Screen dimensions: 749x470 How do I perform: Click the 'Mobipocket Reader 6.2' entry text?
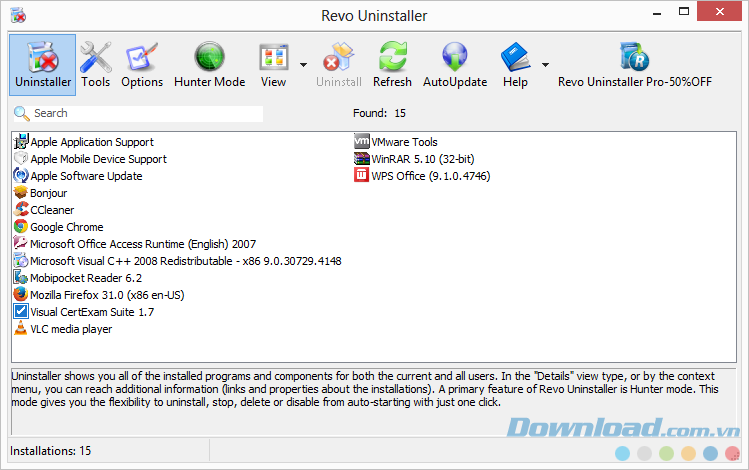pyautogui.click(x=86, y=278)
